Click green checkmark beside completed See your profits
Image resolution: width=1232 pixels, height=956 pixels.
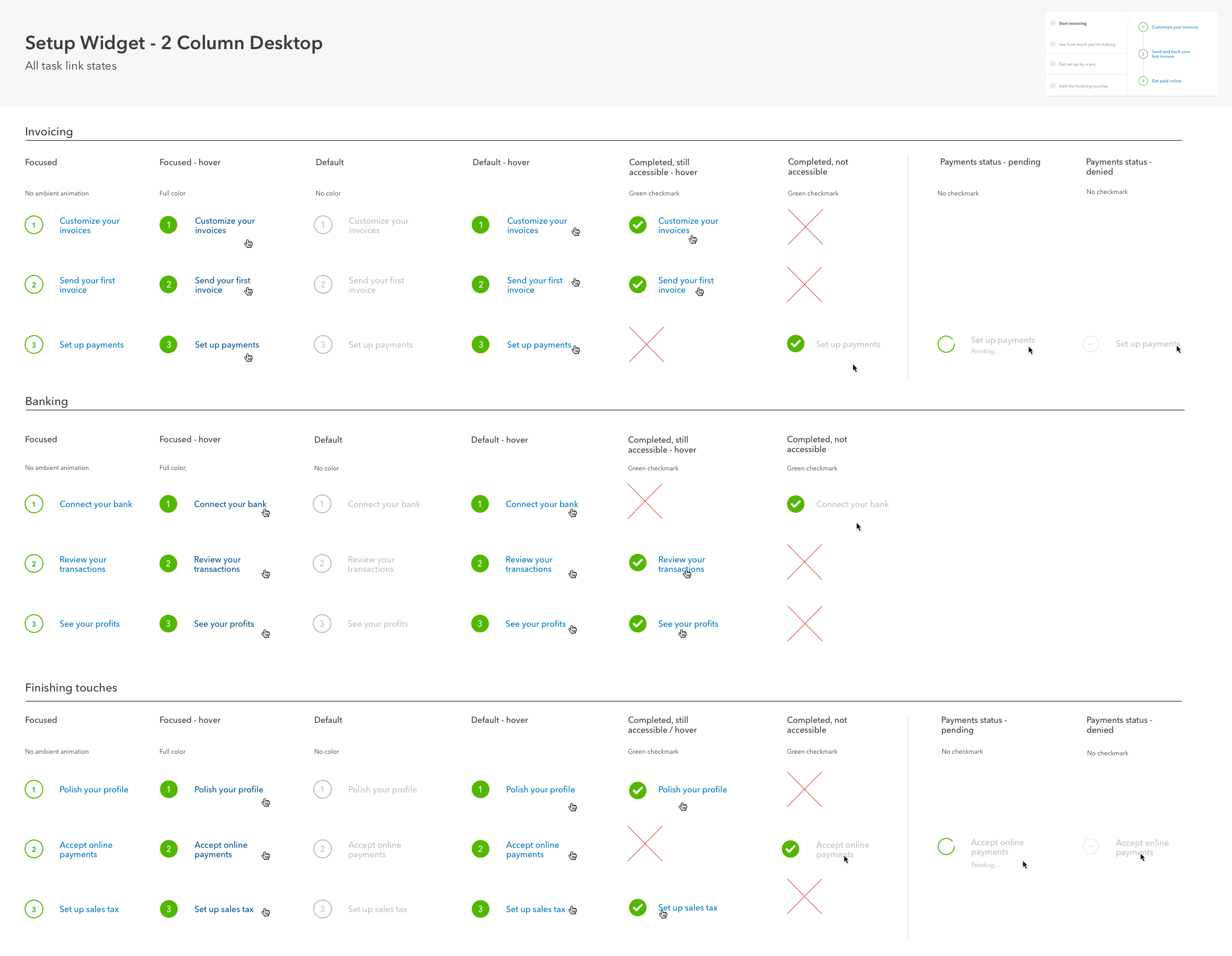(637, 623)
